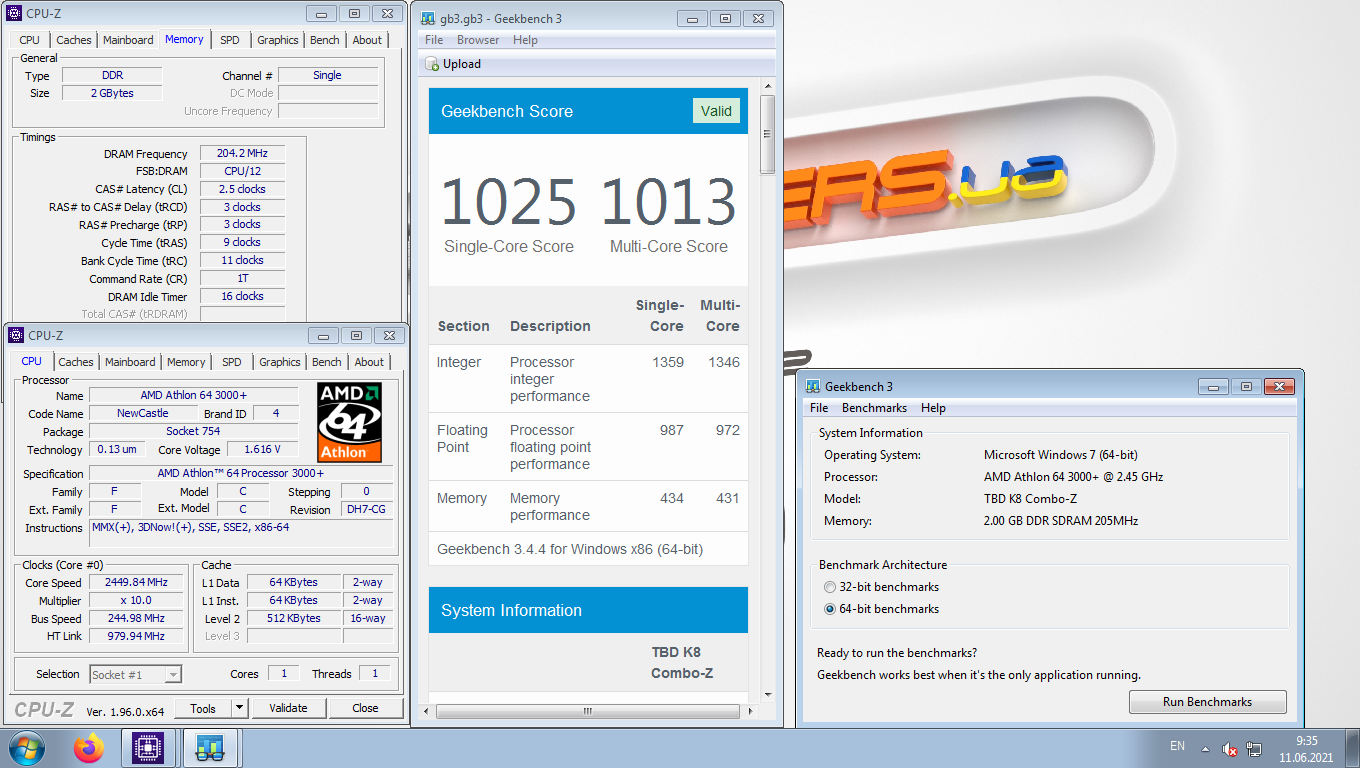Open File menu in Geekbench 3 window

(x=819, y=408)
